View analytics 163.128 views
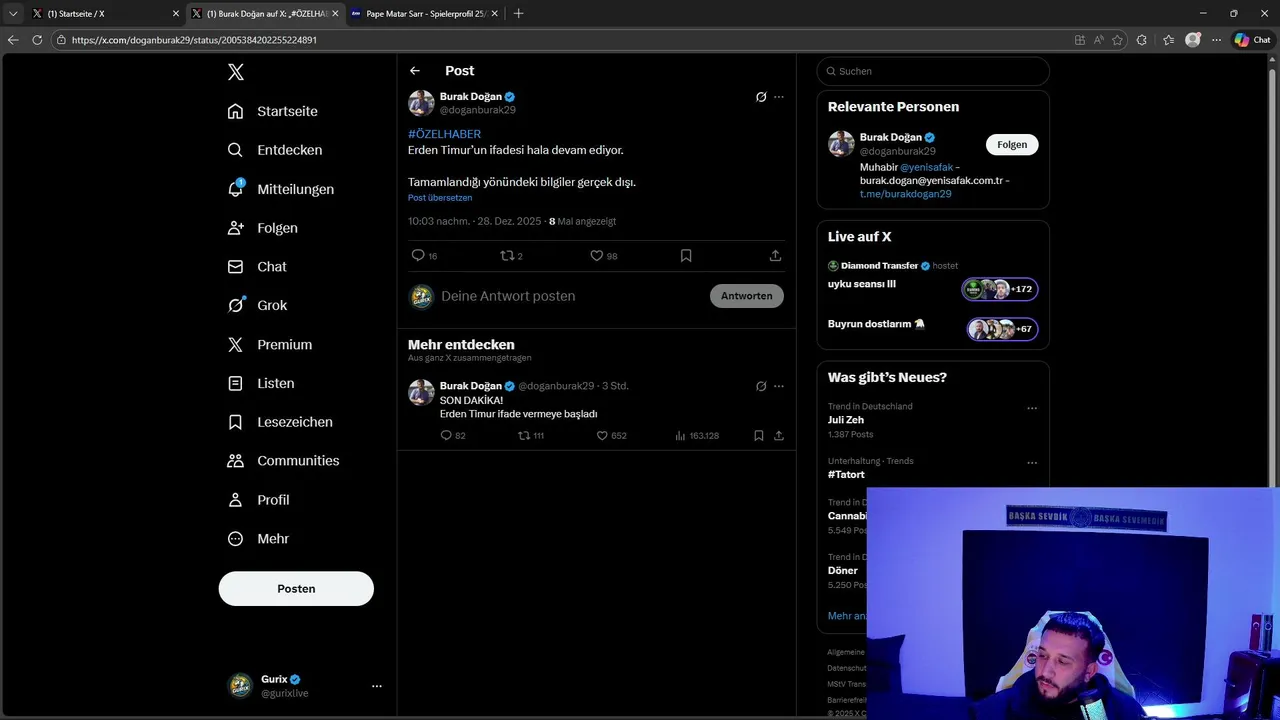This screenshot has width=1280, height=720. pos(697,436)
